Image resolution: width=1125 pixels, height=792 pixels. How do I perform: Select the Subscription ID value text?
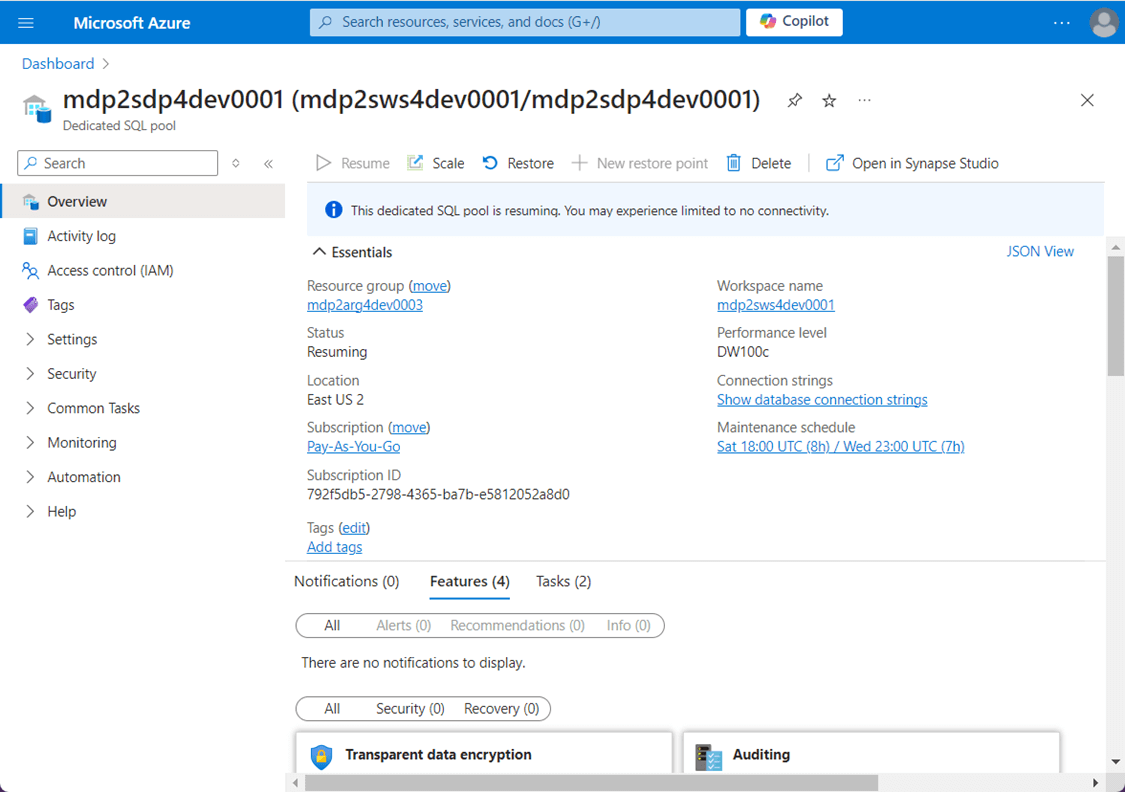438,494
